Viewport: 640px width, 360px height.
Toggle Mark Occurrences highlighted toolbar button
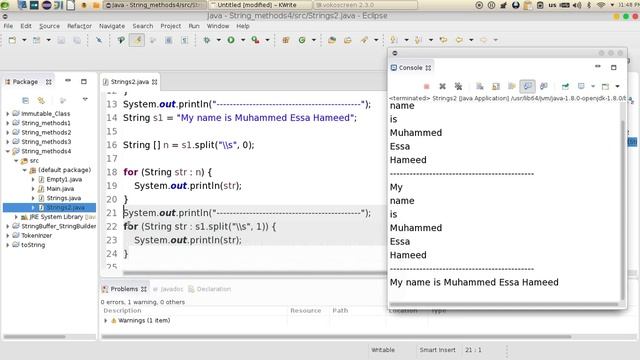[x=137, y=40]
